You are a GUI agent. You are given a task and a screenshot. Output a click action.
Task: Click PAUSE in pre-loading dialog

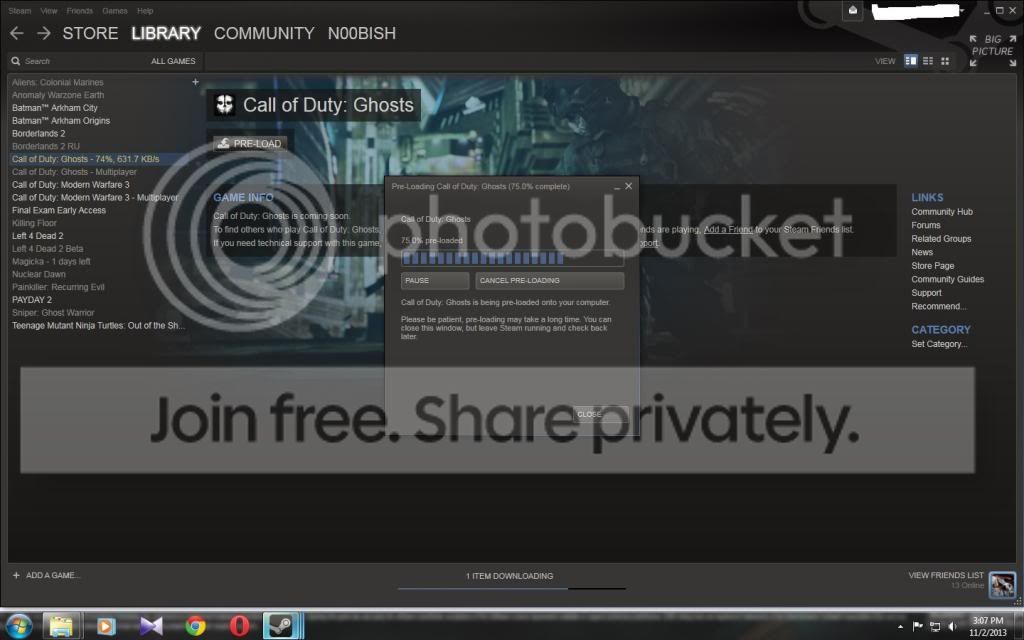tap(435, 280)
